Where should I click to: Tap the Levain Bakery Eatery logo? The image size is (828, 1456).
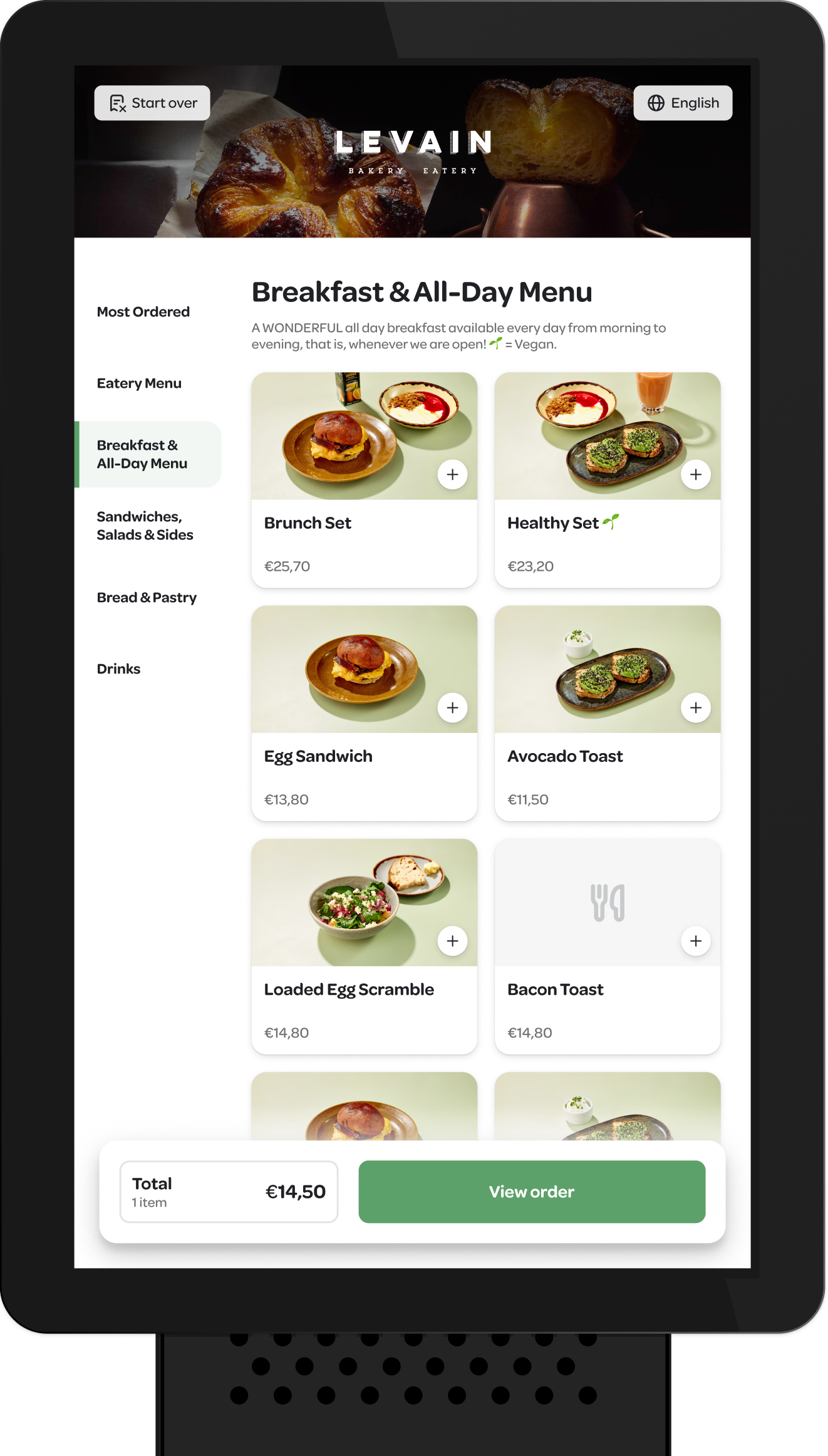413,151
